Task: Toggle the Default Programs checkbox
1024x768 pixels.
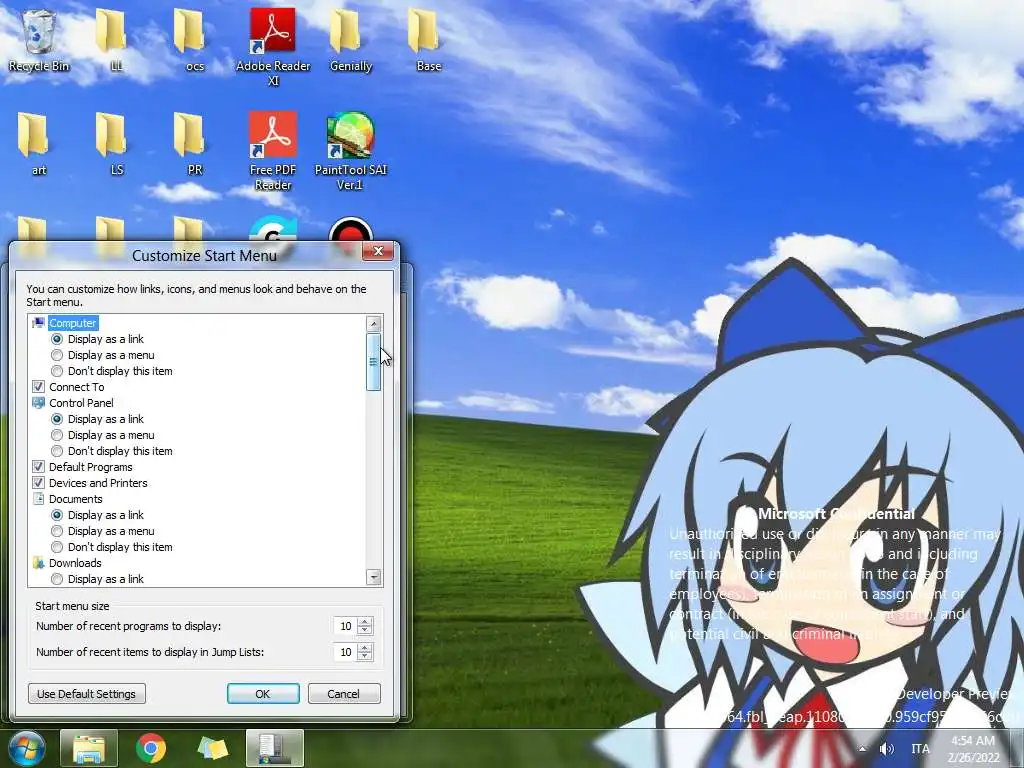Action: click(x=39, y=467)
